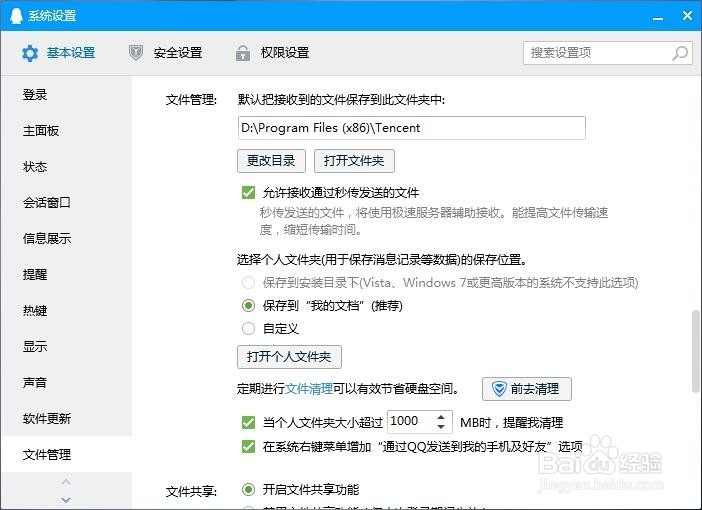Click the 前去清理 button
The image size is (702, 510).
[527, 389]
